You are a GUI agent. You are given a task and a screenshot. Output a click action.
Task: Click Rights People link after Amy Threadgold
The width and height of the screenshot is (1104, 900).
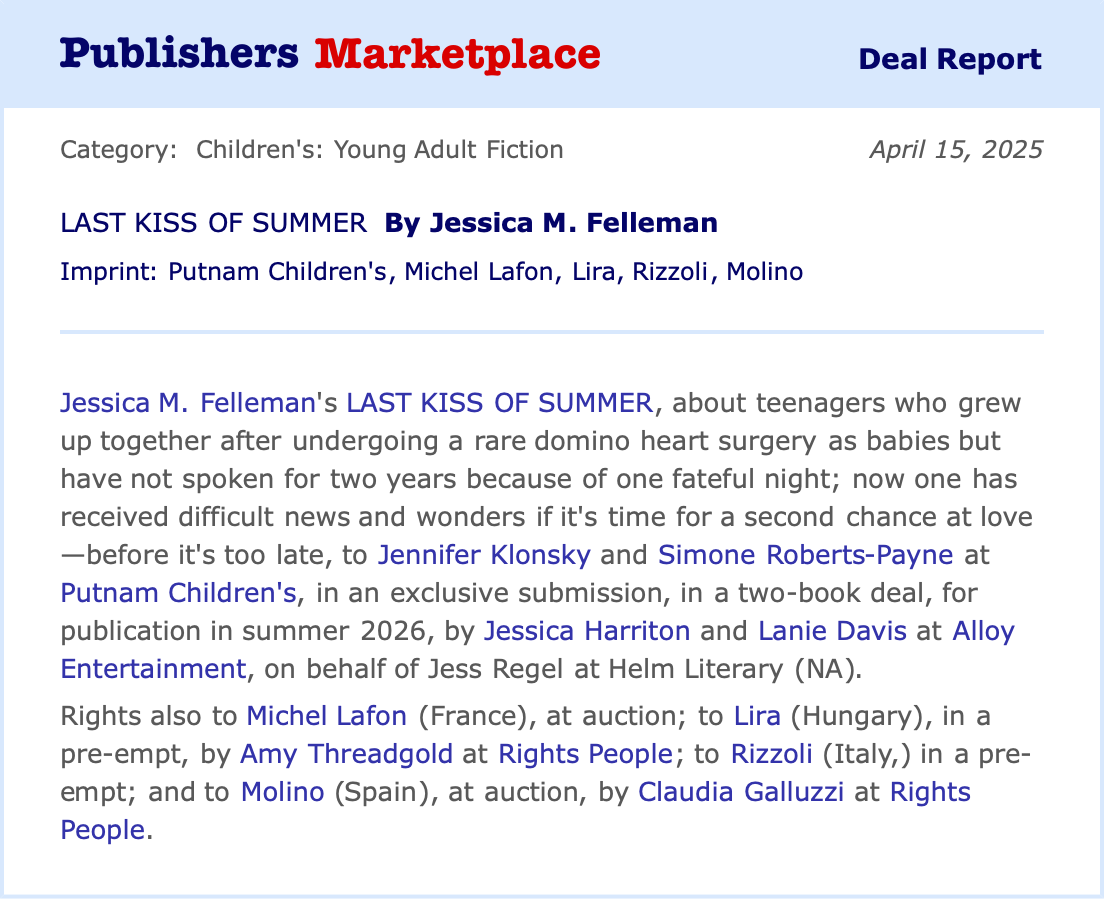pyautogui.click(x=584, y=753)
